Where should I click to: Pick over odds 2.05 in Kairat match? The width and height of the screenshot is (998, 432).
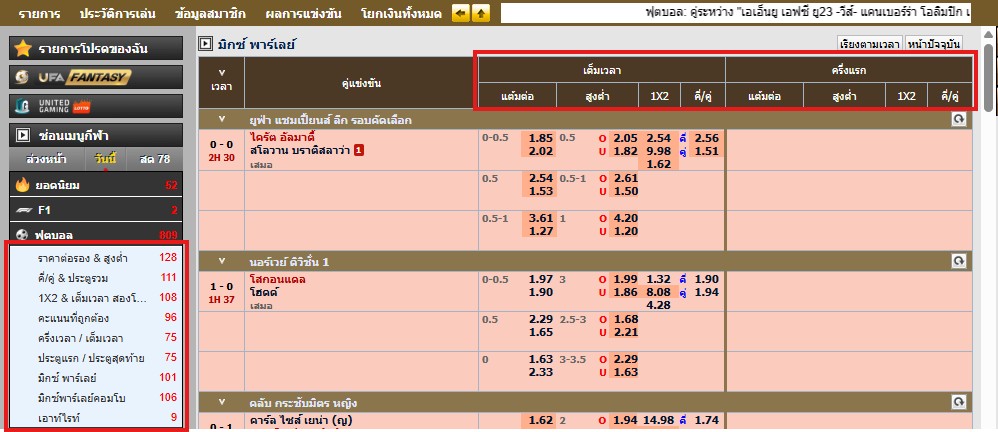[625, 137]
